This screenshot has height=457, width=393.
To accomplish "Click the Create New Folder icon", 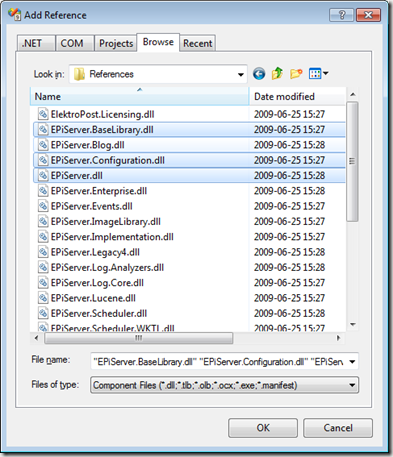I will pyautogui.click(x=296, y=73).
